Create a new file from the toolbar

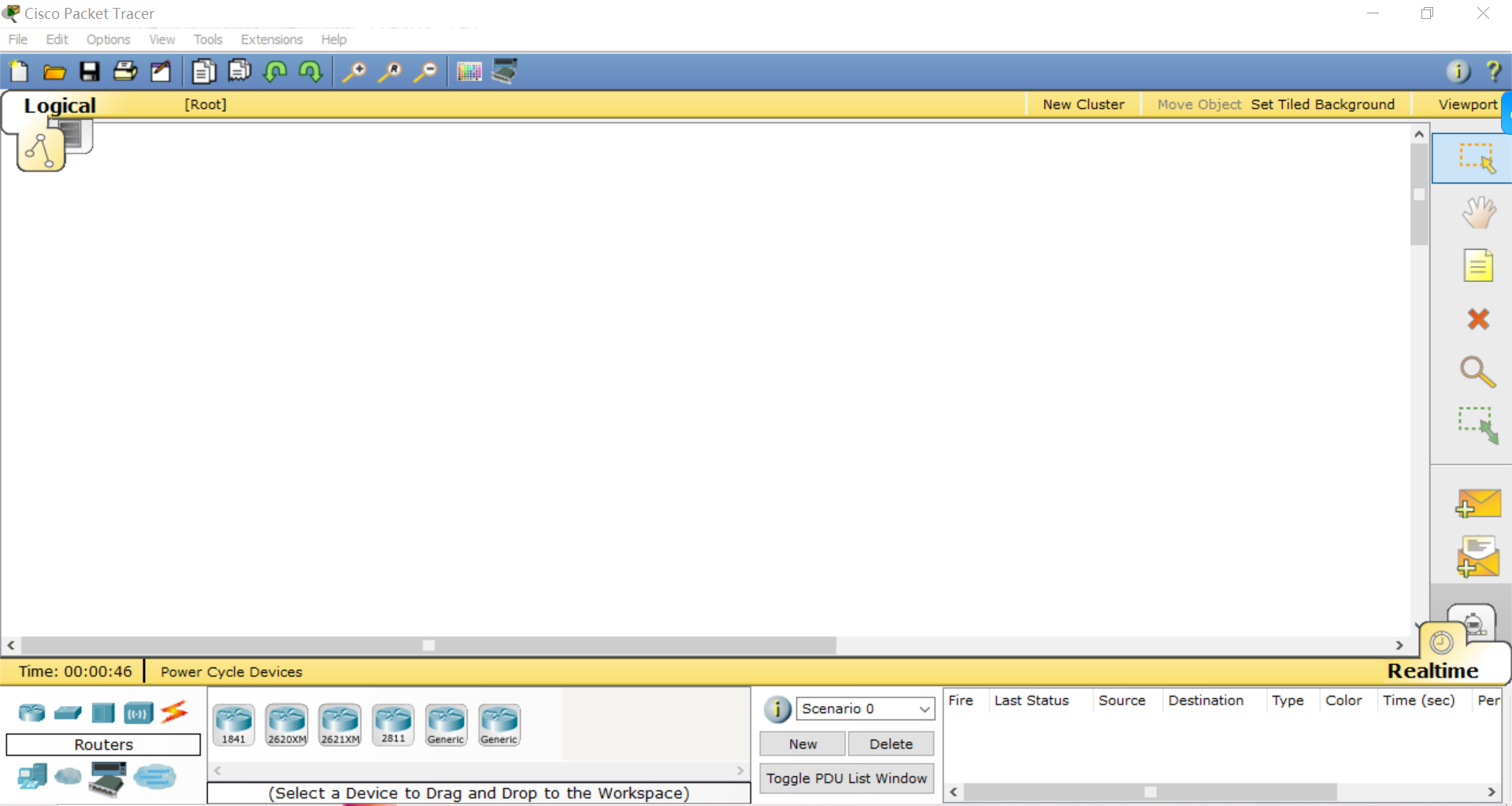tap(19, 72)
